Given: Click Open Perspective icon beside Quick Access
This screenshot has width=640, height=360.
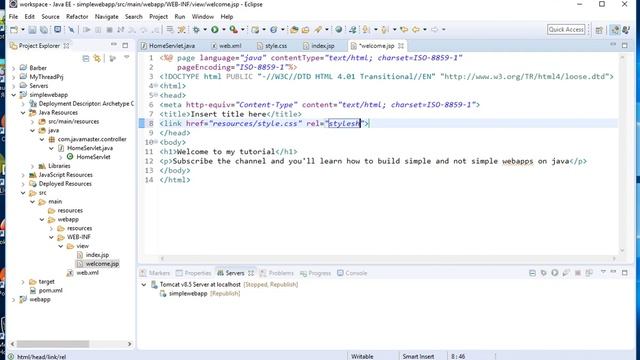Looking at the screenshot, I should click(x=599, y=29).
